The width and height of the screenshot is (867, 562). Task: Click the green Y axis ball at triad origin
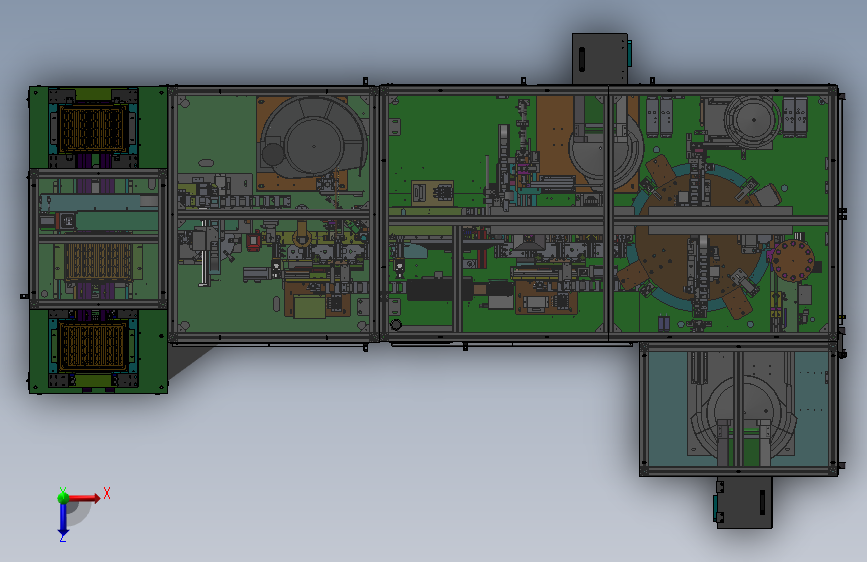tap(63, 497)
